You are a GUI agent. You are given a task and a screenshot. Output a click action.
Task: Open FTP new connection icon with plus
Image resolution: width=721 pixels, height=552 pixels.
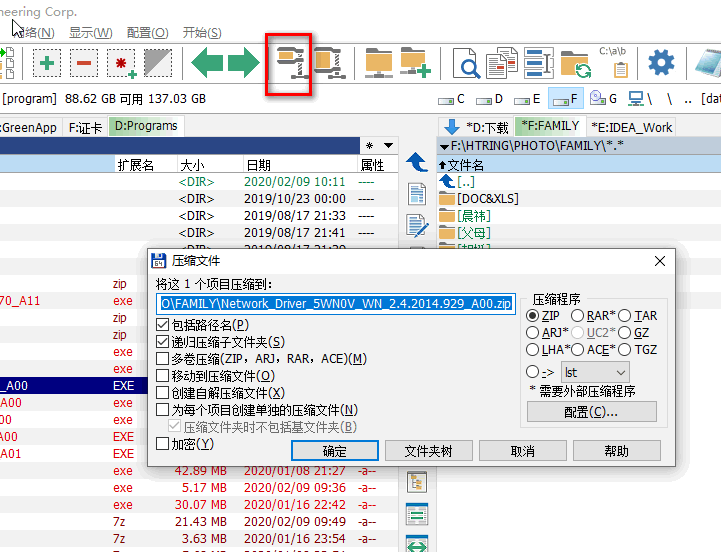tap(415, 63)
